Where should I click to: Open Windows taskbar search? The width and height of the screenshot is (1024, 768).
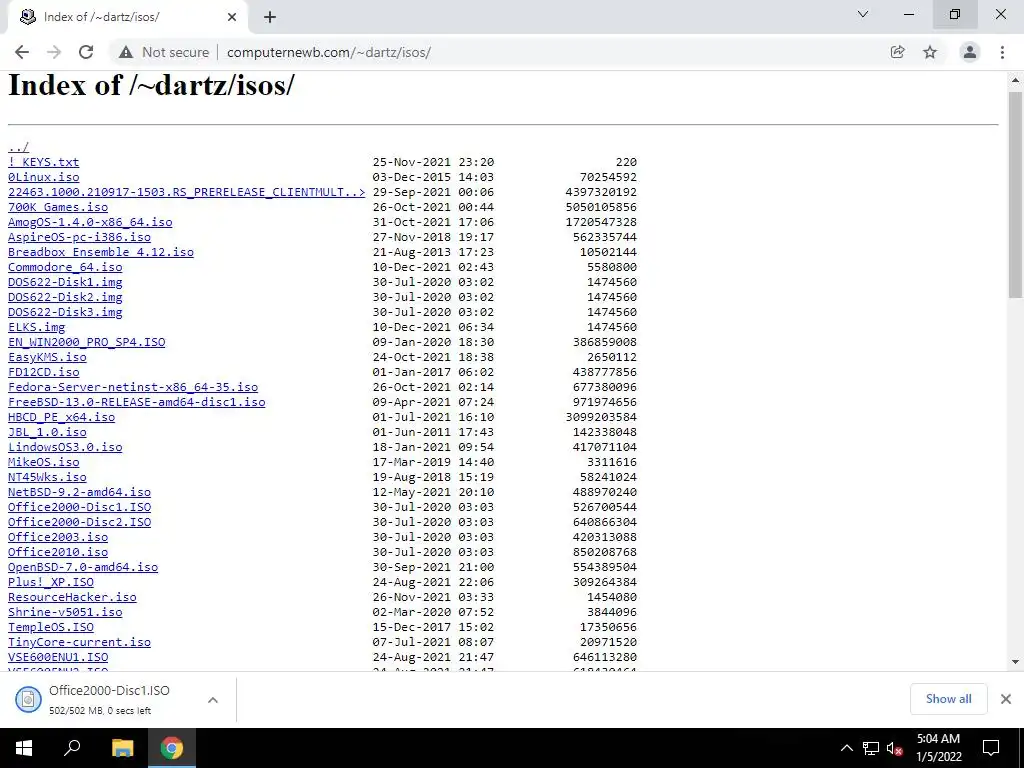[x=72, y=748]
